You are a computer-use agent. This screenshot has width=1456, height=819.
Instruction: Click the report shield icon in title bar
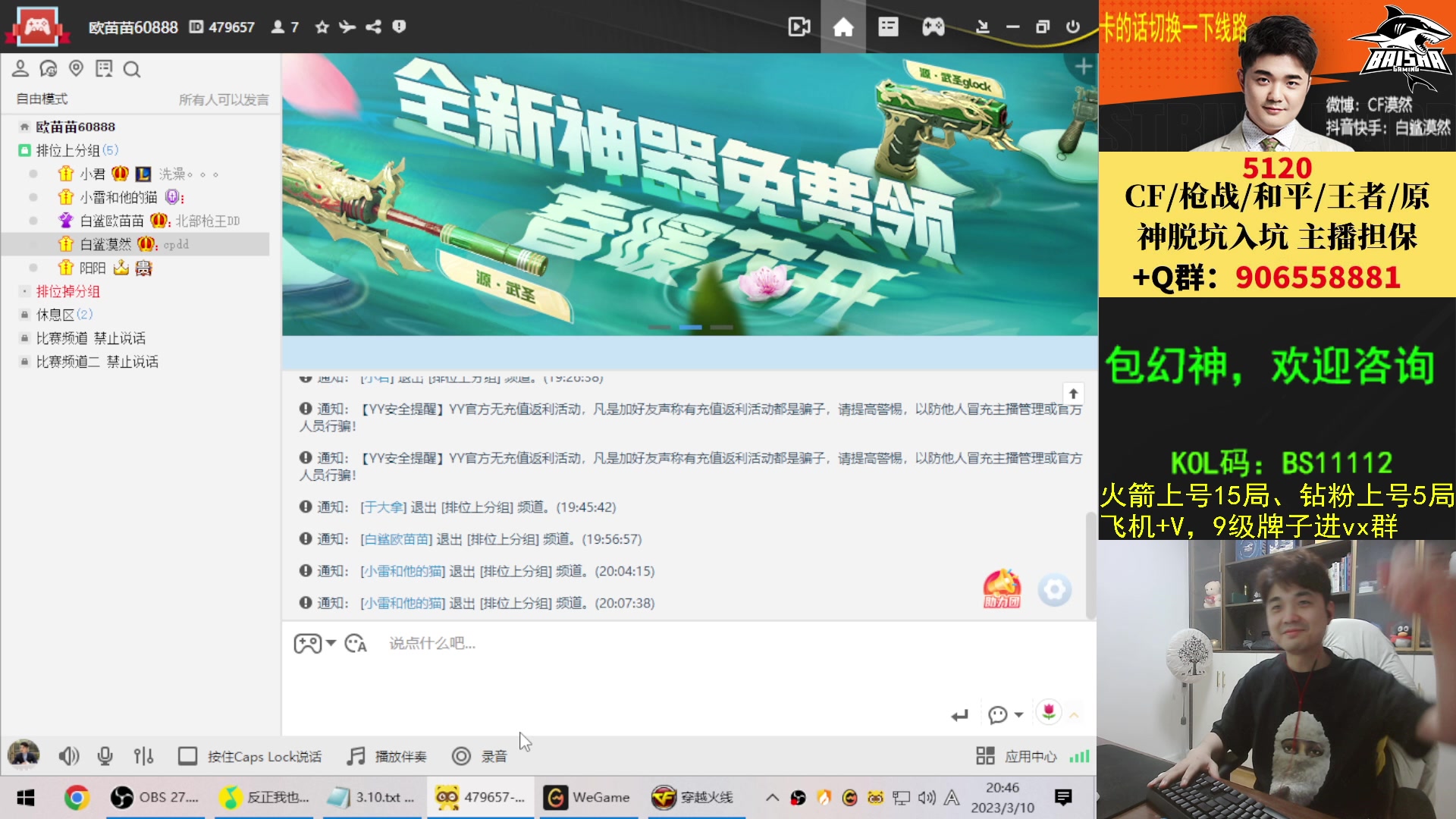coord(399,27)
